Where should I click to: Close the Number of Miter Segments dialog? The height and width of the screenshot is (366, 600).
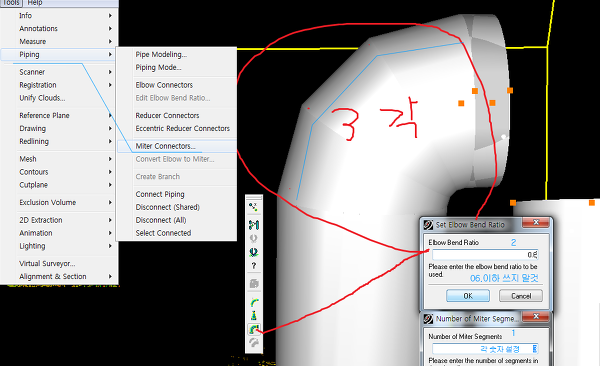click(x=536, y=316)
